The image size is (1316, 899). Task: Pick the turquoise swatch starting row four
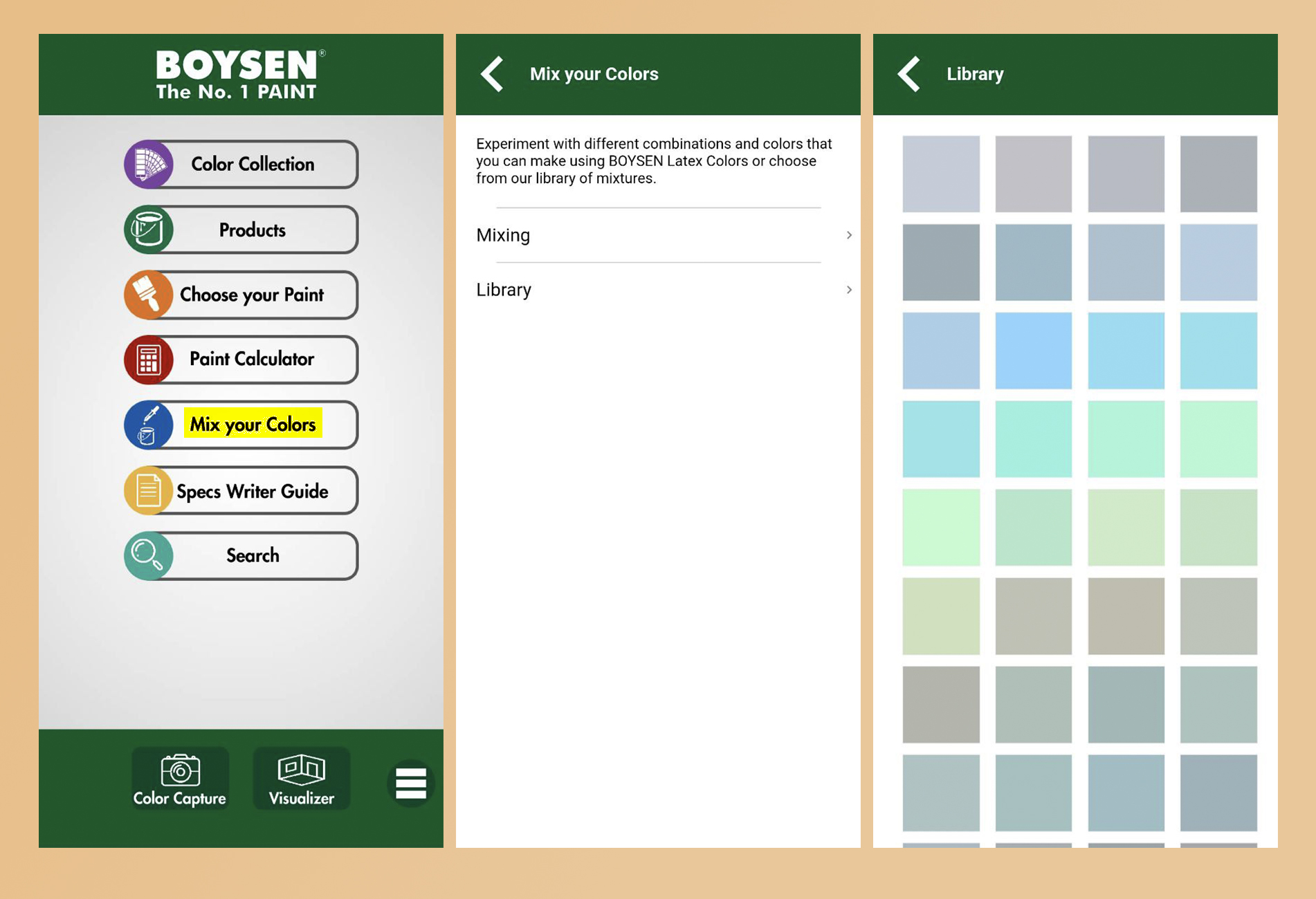pos(941,439)
